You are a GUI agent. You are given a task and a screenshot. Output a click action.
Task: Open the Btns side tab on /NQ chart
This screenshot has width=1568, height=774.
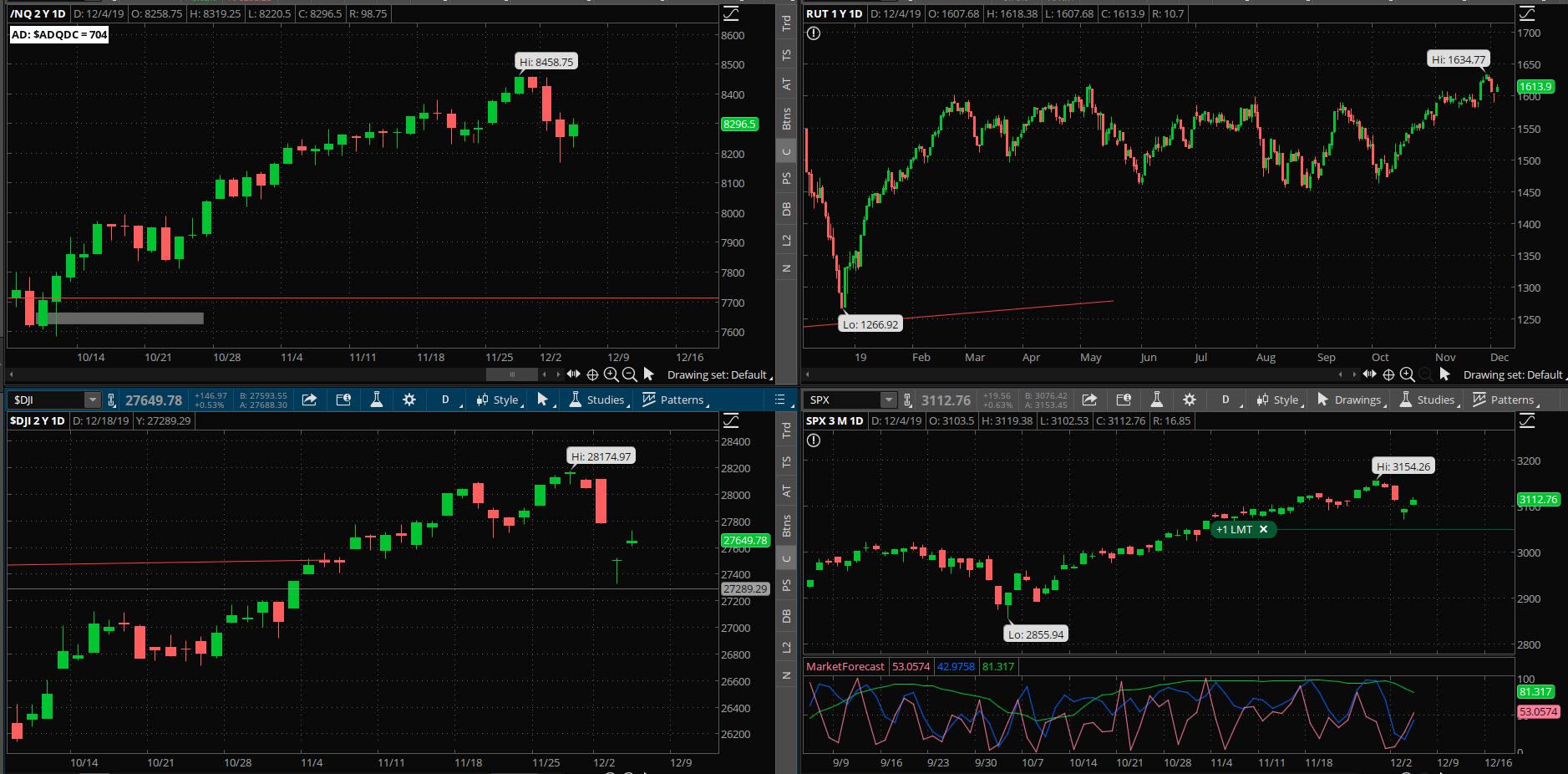pyautogui.click(x=786, y=118)
